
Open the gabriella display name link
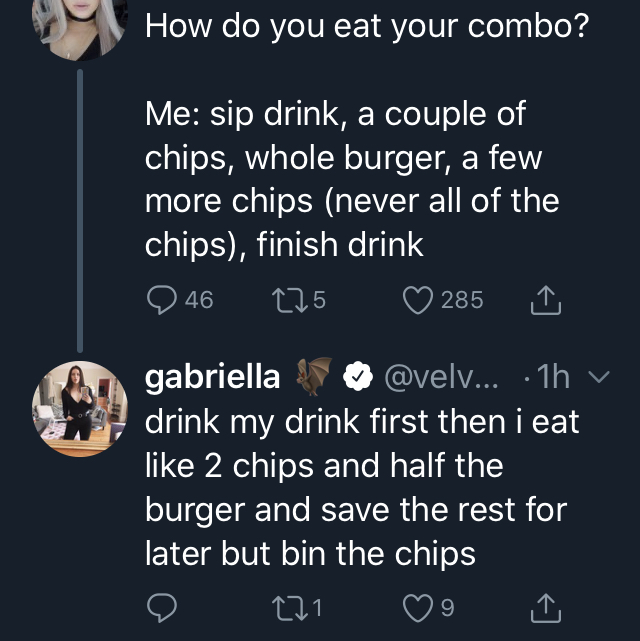[213, 377]
